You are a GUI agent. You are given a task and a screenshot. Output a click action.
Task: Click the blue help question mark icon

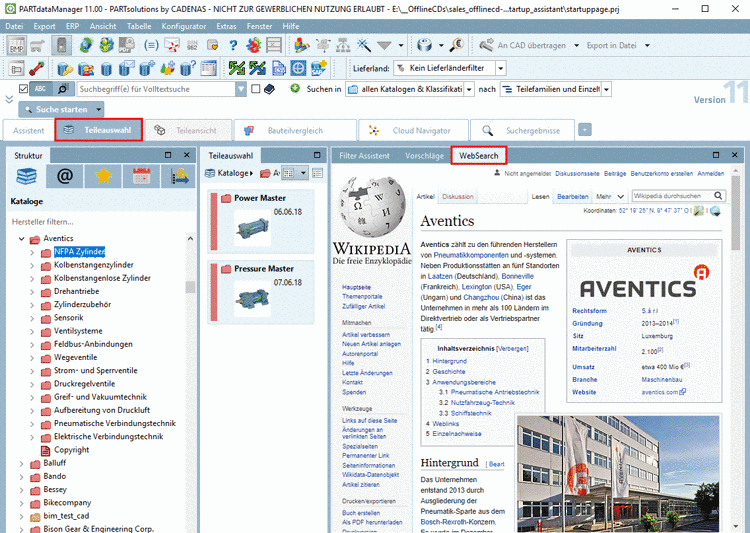tap(233, 45)
